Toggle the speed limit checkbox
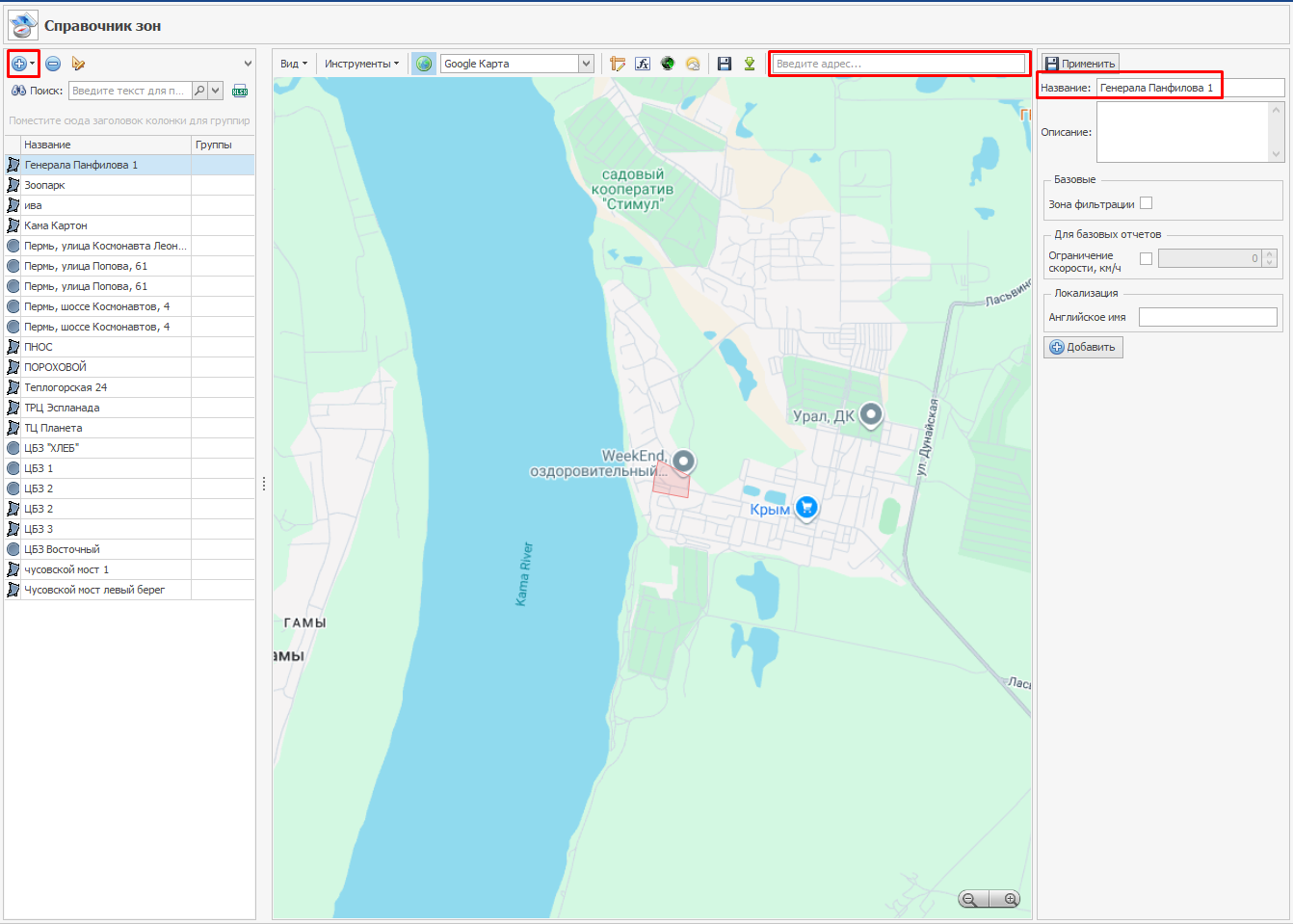 [x=1146, y=258]
